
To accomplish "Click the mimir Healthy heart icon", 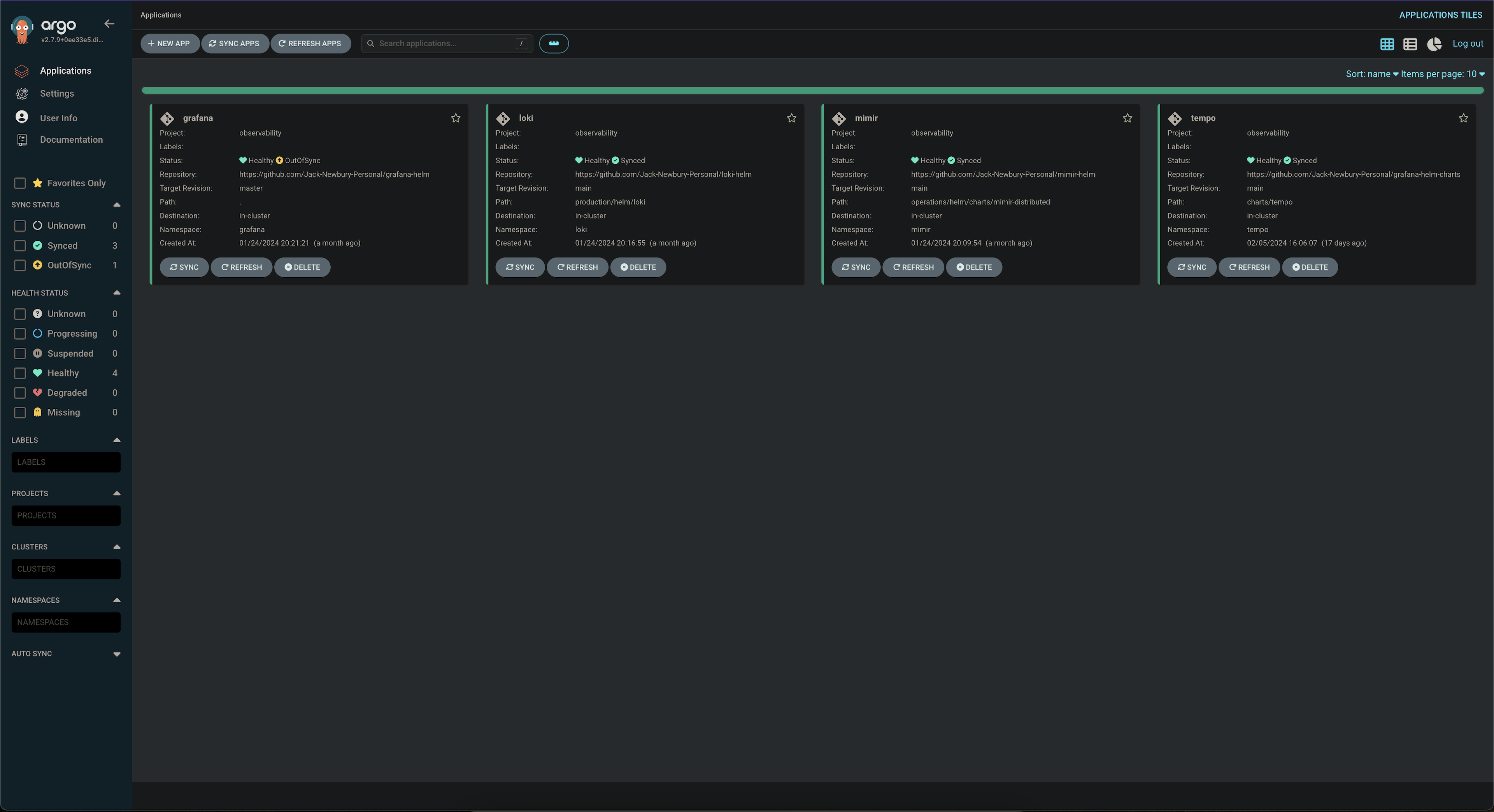I will tap(915, 161).
